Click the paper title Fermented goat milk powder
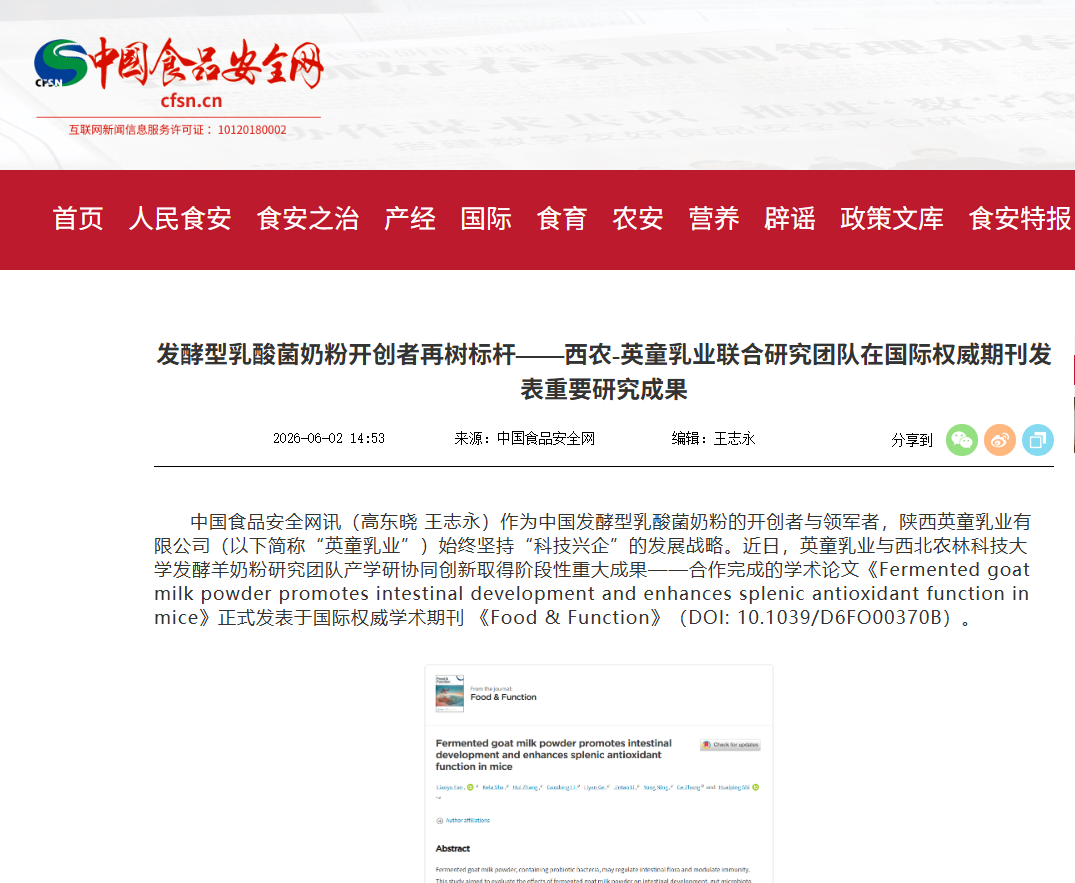 pos(554,755)
